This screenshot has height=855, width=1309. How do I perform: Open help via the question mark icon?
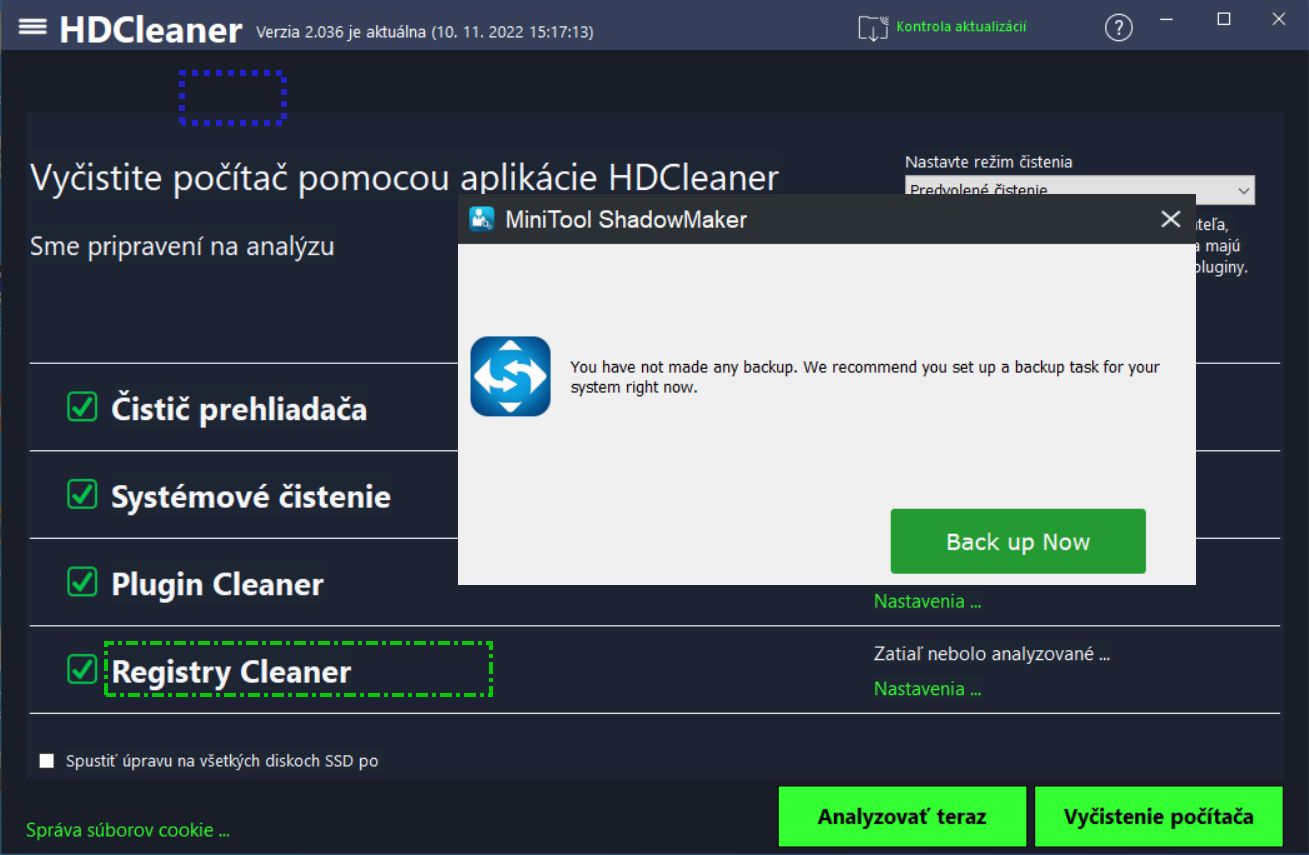[1118, 28]
